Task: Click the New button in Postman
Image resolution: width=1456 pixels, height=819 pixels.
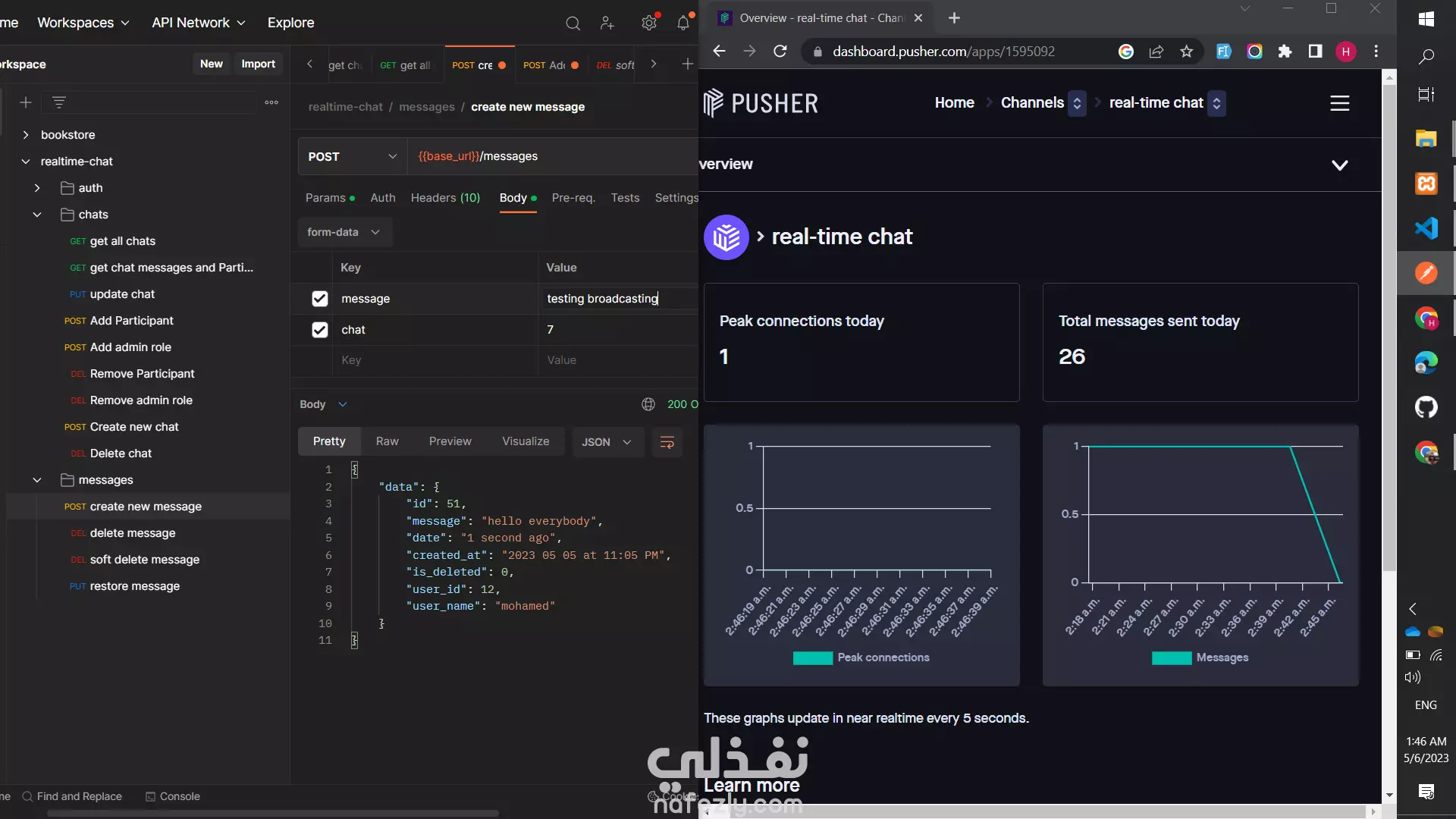Action: [211, 64]
